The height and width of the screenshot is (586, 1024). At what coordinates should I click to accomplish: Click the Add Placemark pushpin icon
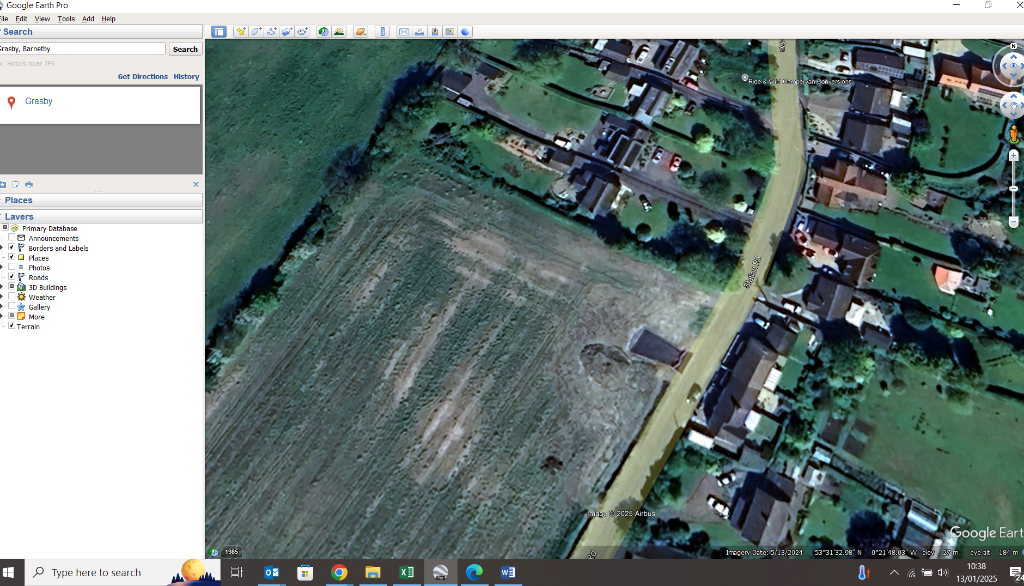[x=240, y=32]
